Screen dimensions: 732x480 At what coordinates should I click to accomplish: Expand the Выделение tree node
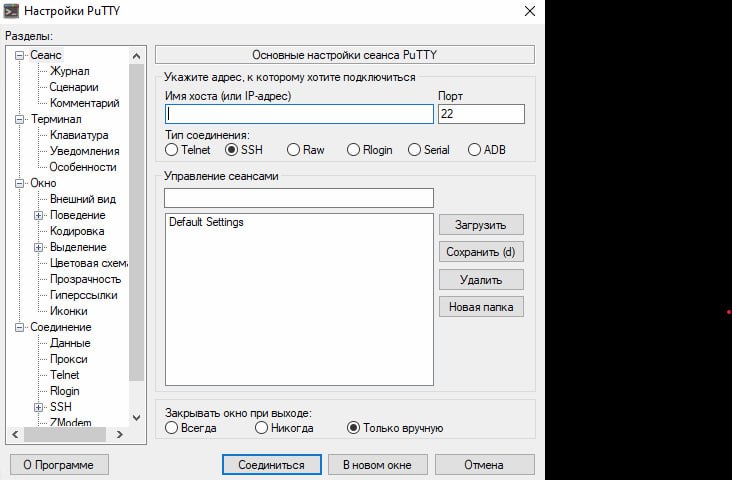click(39, 247)
